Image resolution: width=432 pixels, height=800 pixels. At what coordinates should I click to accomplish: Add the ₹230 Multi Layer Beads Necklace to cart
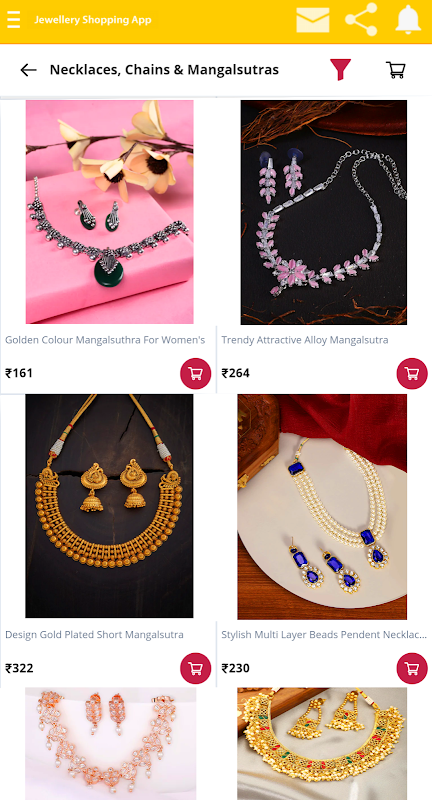click(412, 668)
